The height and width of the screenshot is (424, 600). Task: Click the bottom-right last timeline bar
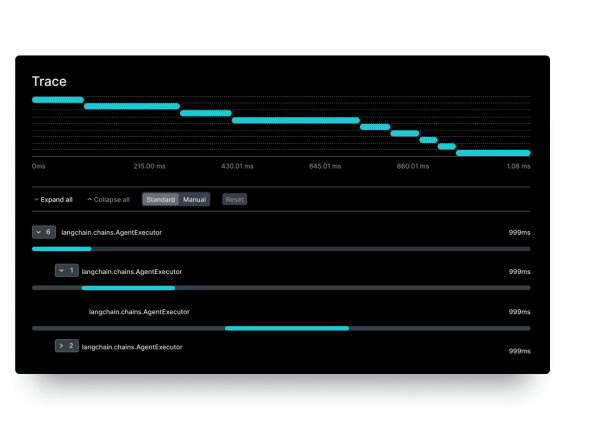(x=492, y=153)
